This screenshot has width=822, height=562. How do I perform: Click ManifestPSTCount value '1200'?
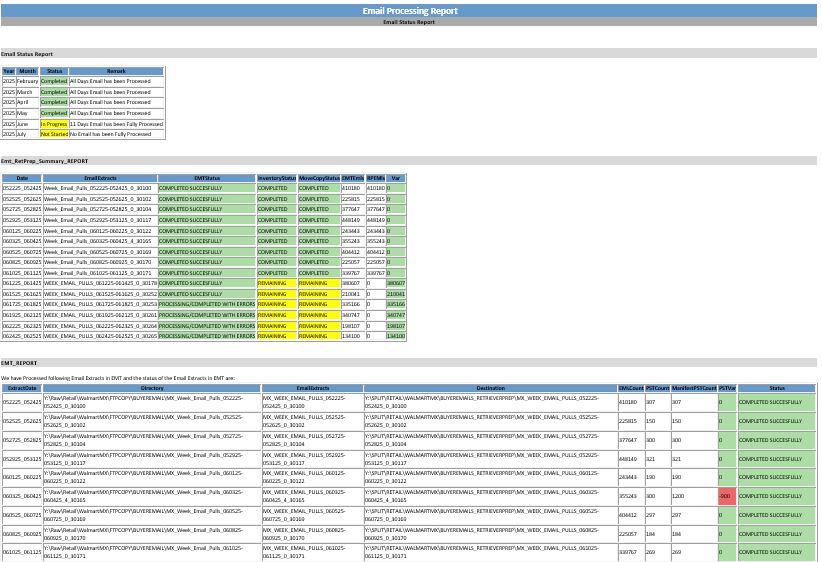[694, 496]
